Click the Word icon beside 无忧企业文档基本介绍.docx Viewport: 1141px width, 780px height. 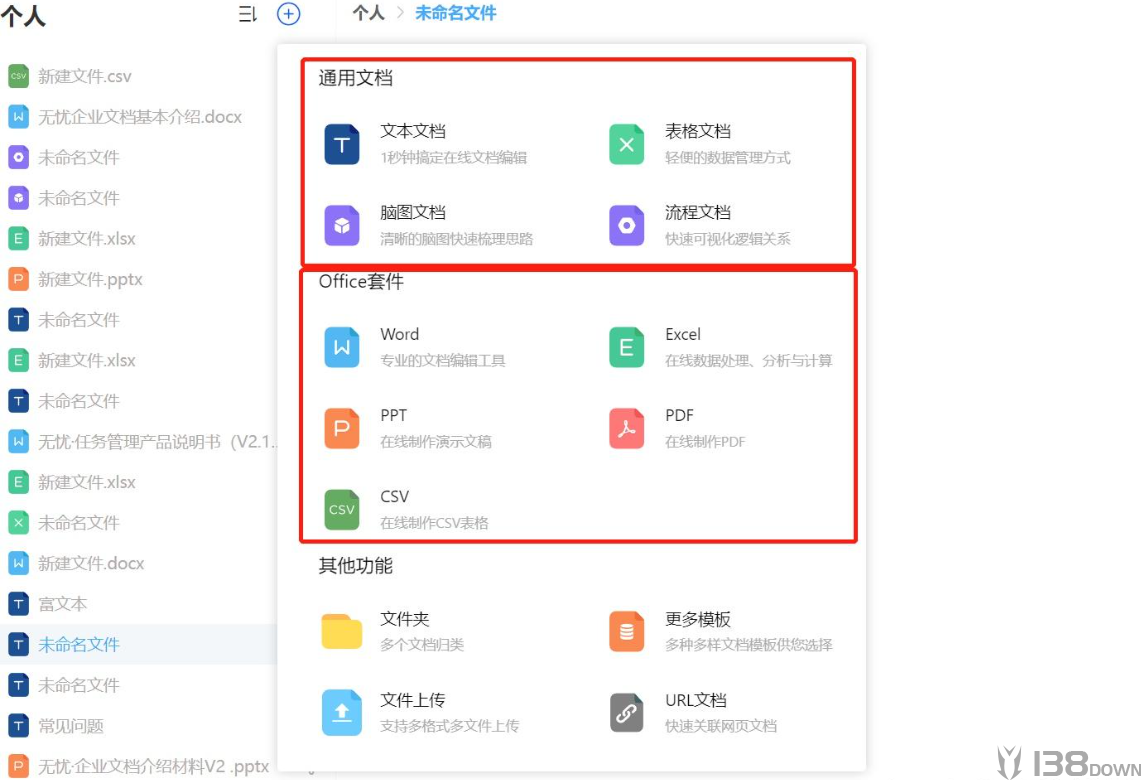coord(18,116)
